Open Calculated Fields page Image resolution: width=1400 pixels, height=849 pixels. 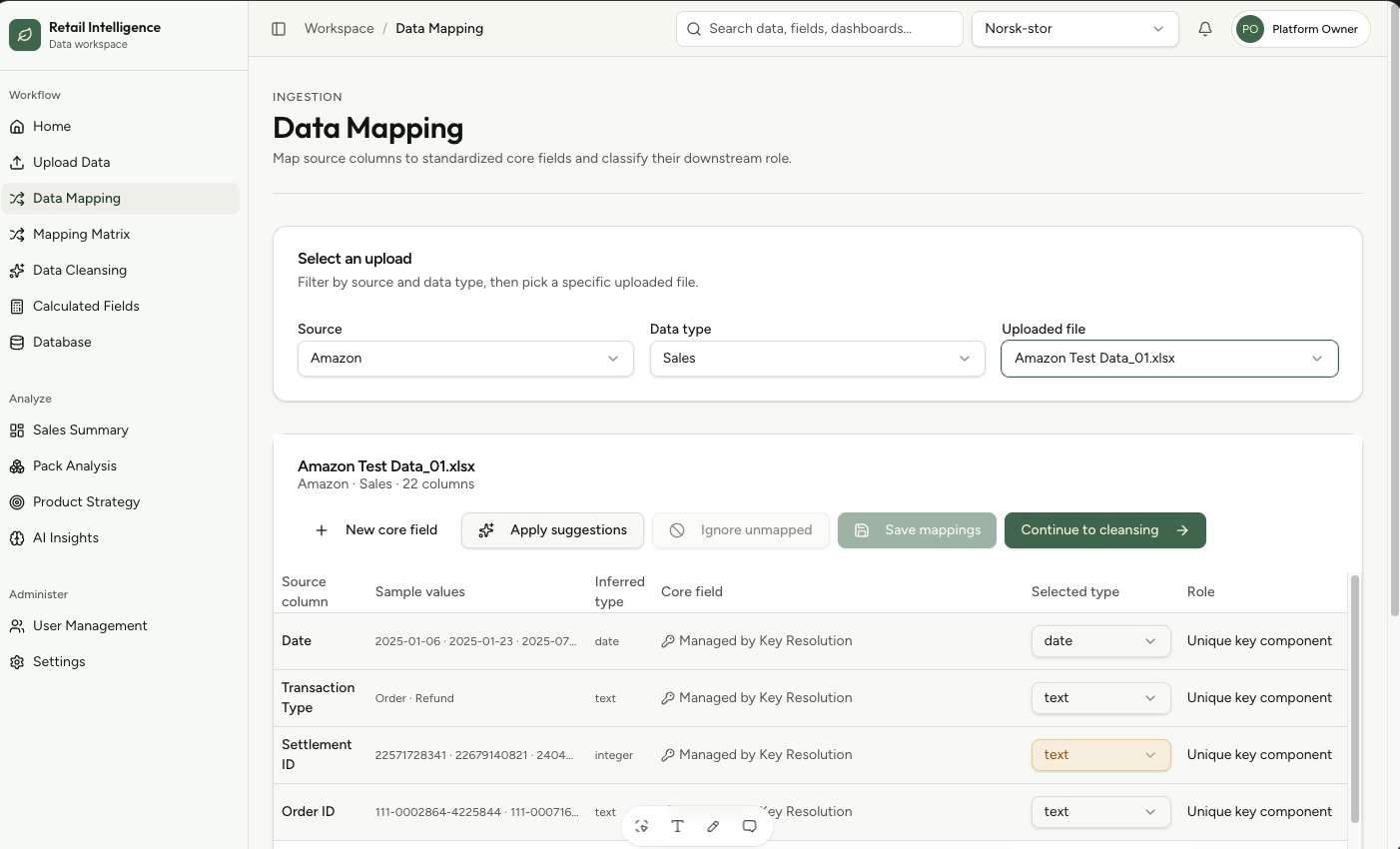121,307
